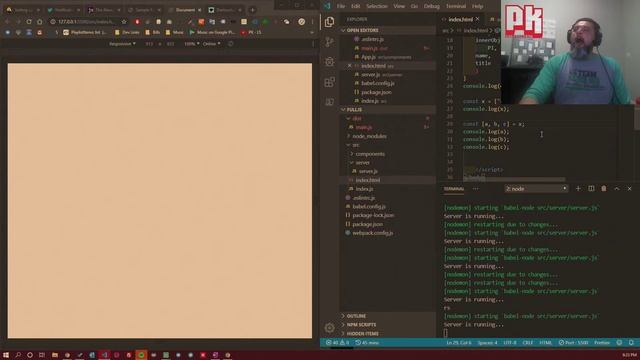Click the feedback smiley in status bar

[619, 343]
